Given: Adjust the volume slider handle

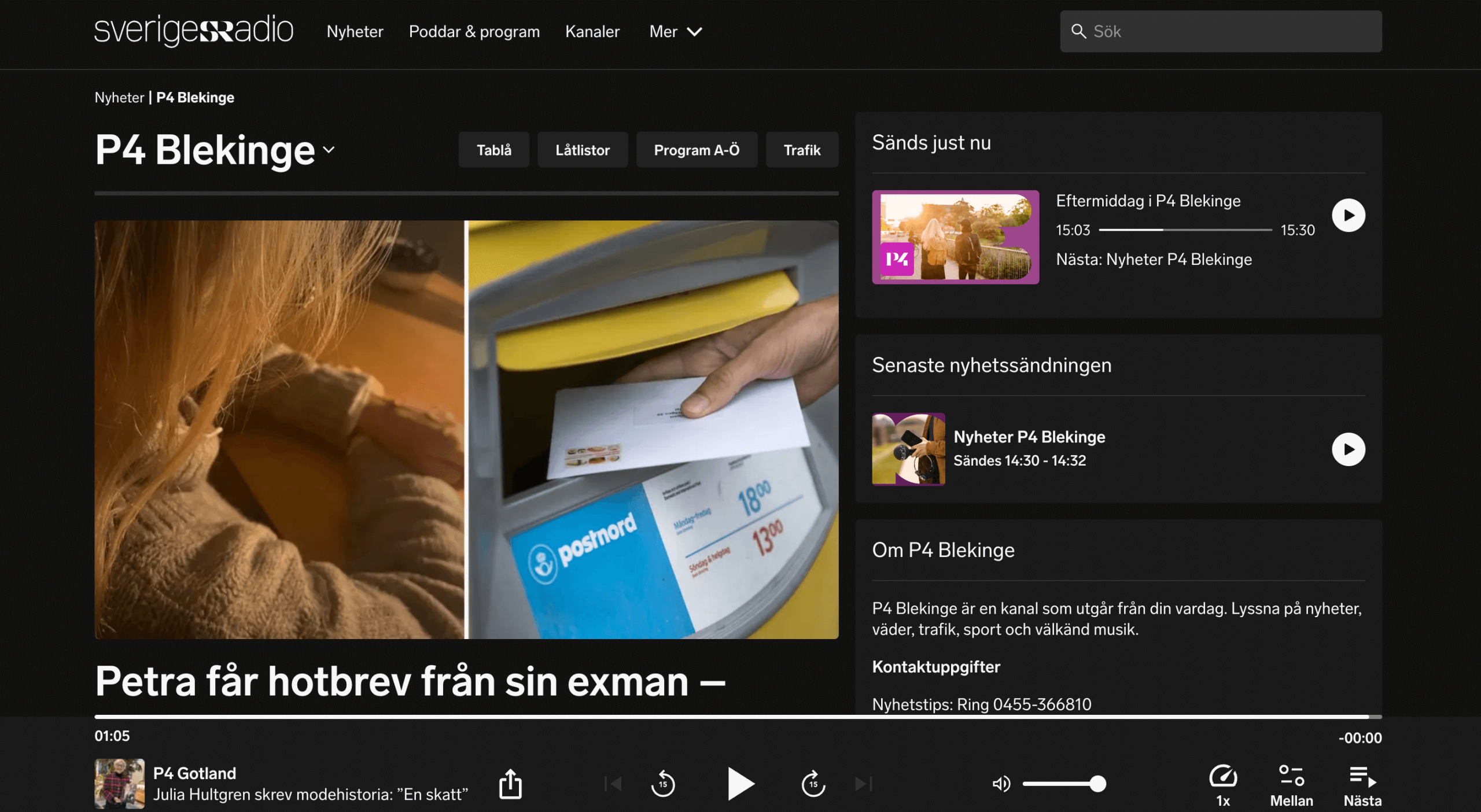Looking at the screenshot, I should (1097, 784).
